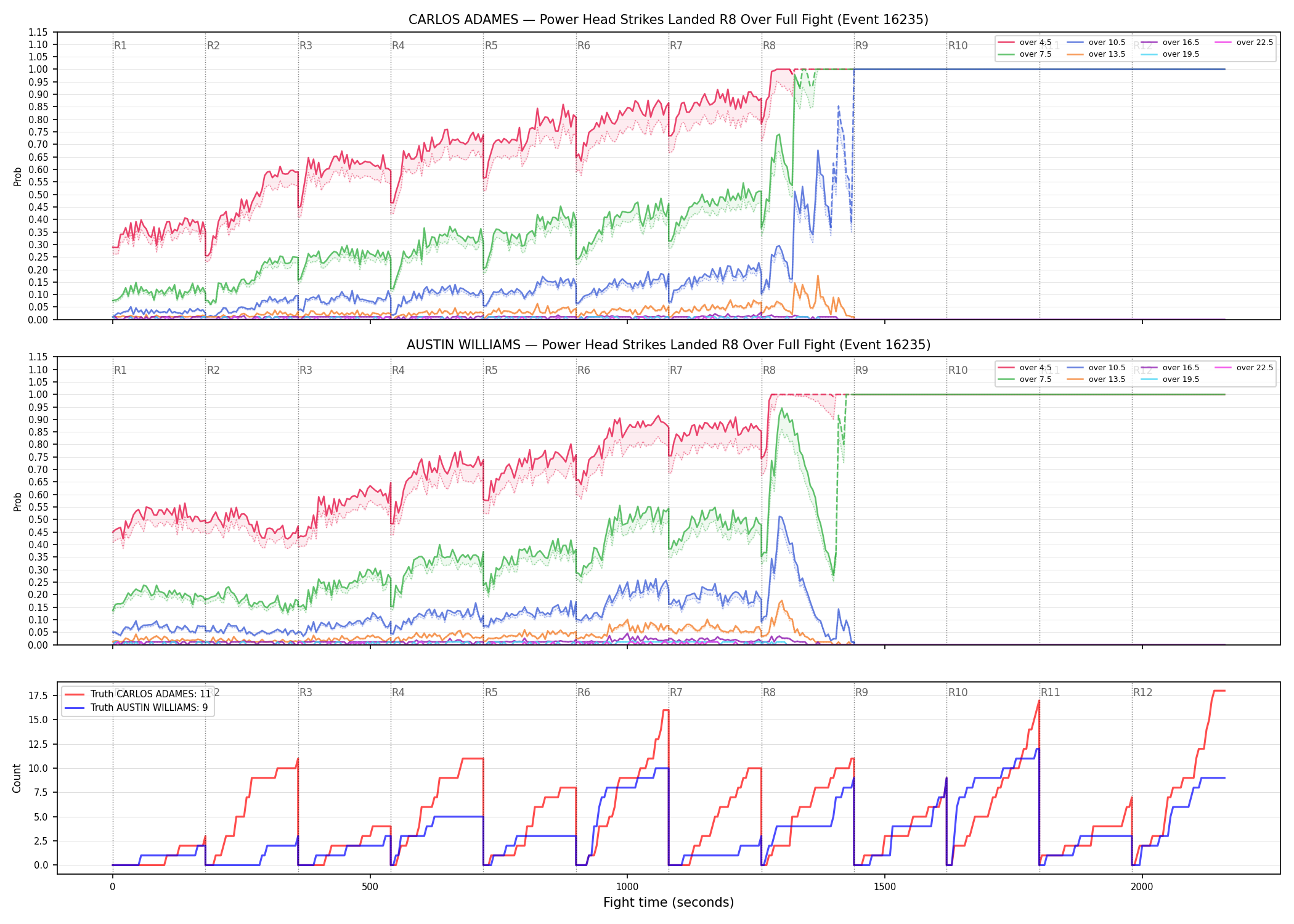Select 'over 10.5' legend item in top chart
The image size is (1294, 924).
coord(1096,43)
